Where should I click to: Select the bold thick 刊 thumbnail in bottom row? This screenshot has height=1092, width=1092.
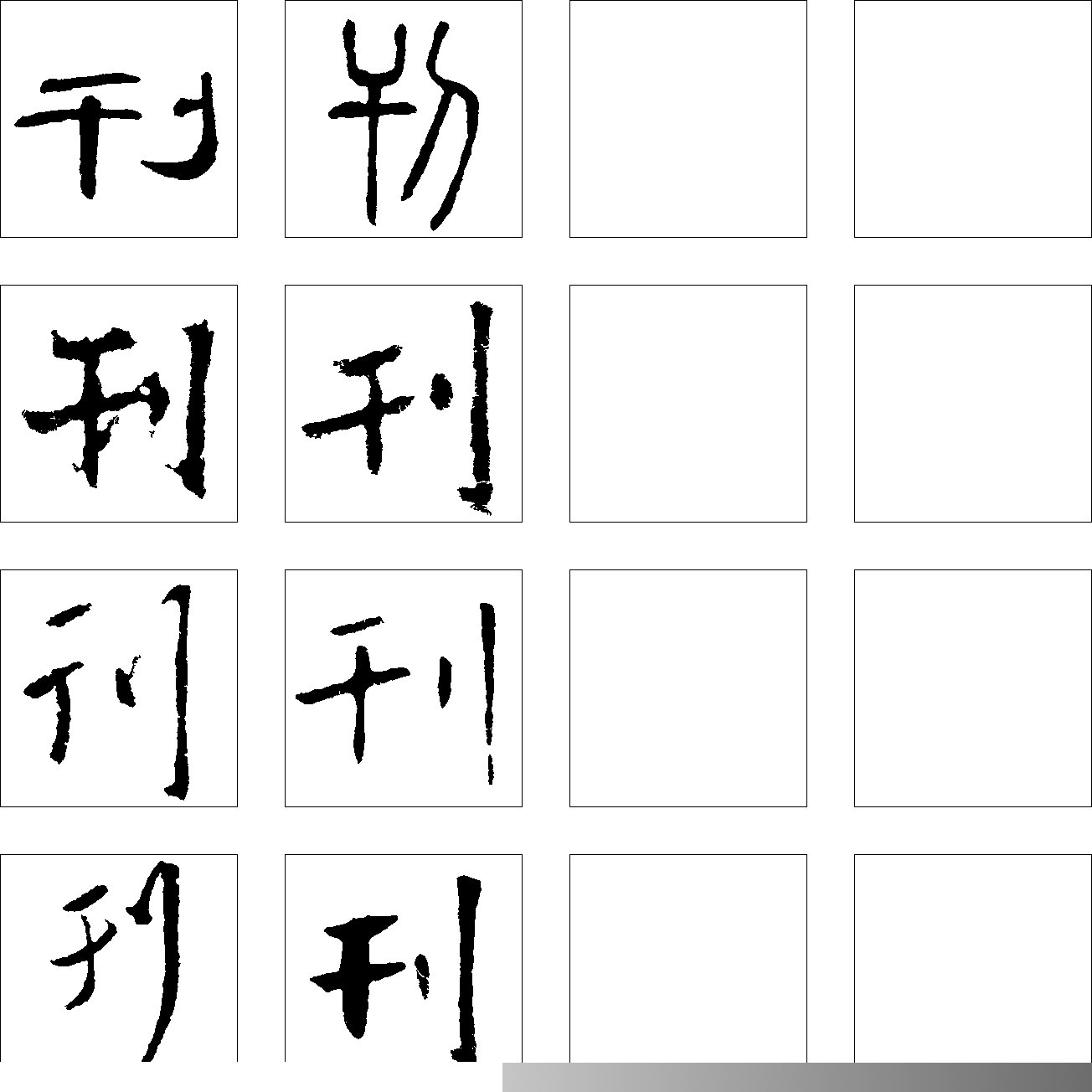pyautogui.click(x=404, y=958)
